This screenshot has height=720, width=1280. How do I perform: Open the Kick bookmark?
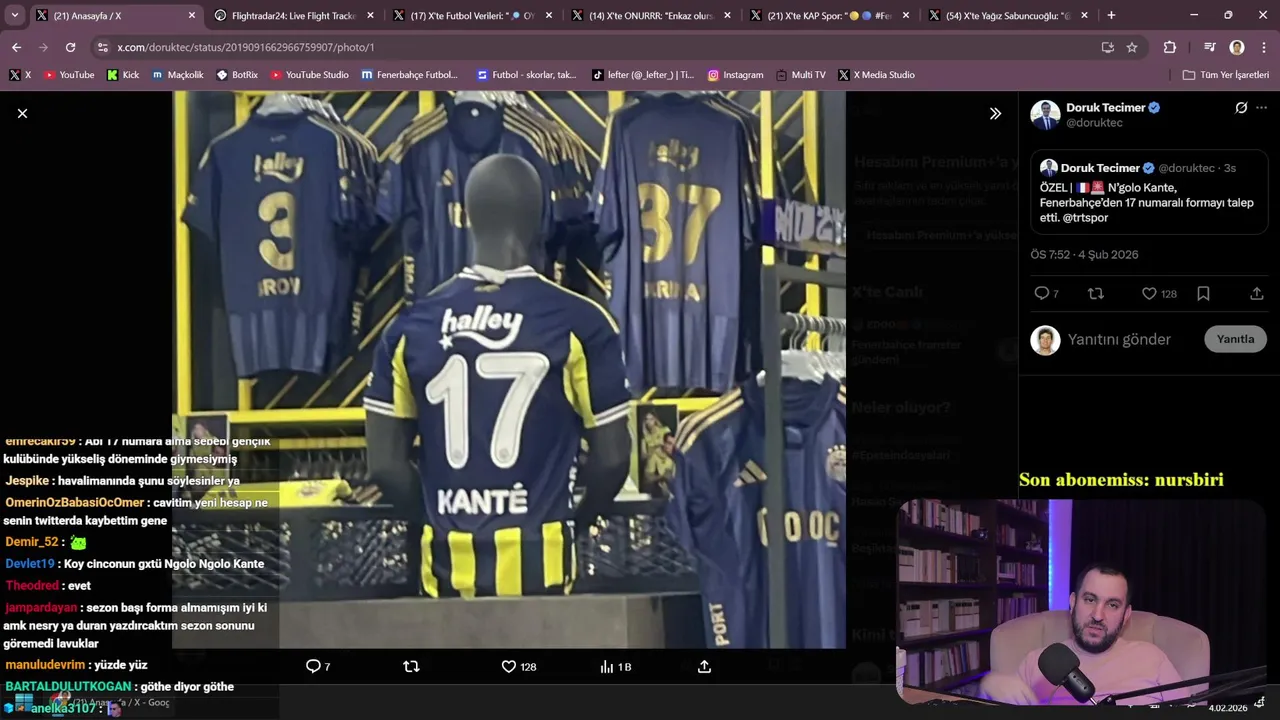coord(123,75)
